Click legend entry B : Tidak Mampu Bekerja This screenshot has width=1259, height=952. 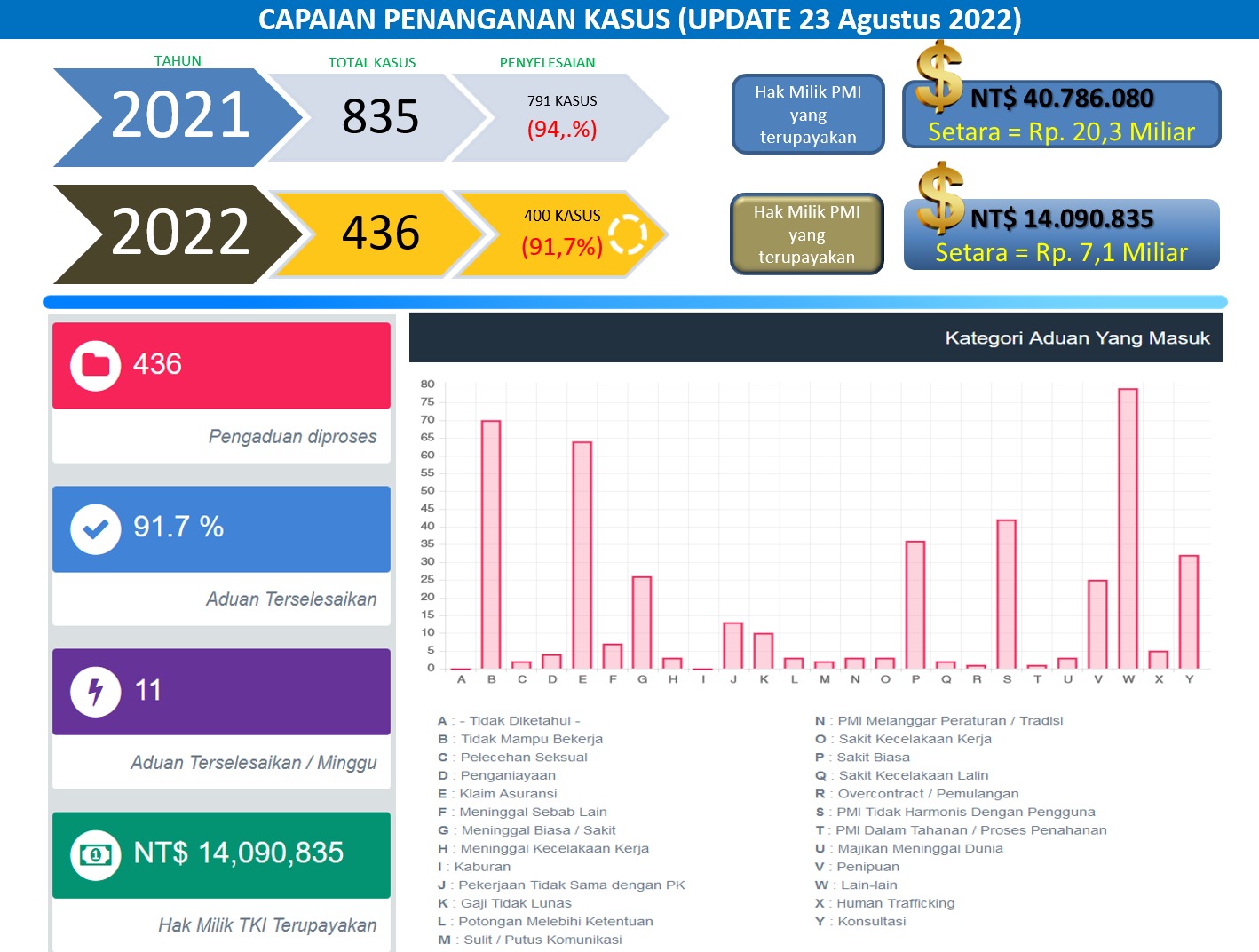[x=520, y=739]
